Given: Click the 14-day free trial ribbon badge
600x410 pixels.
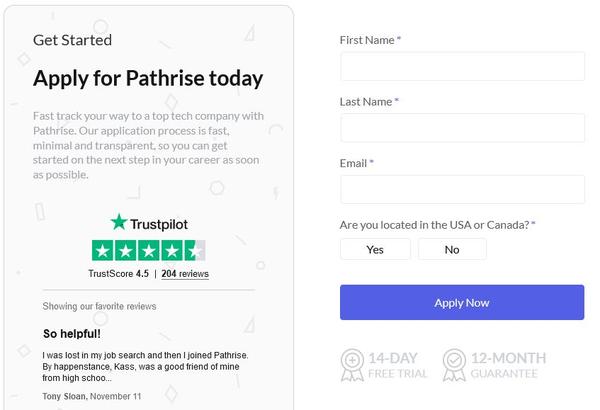Looking at the screenshot, I should point(352,365).
